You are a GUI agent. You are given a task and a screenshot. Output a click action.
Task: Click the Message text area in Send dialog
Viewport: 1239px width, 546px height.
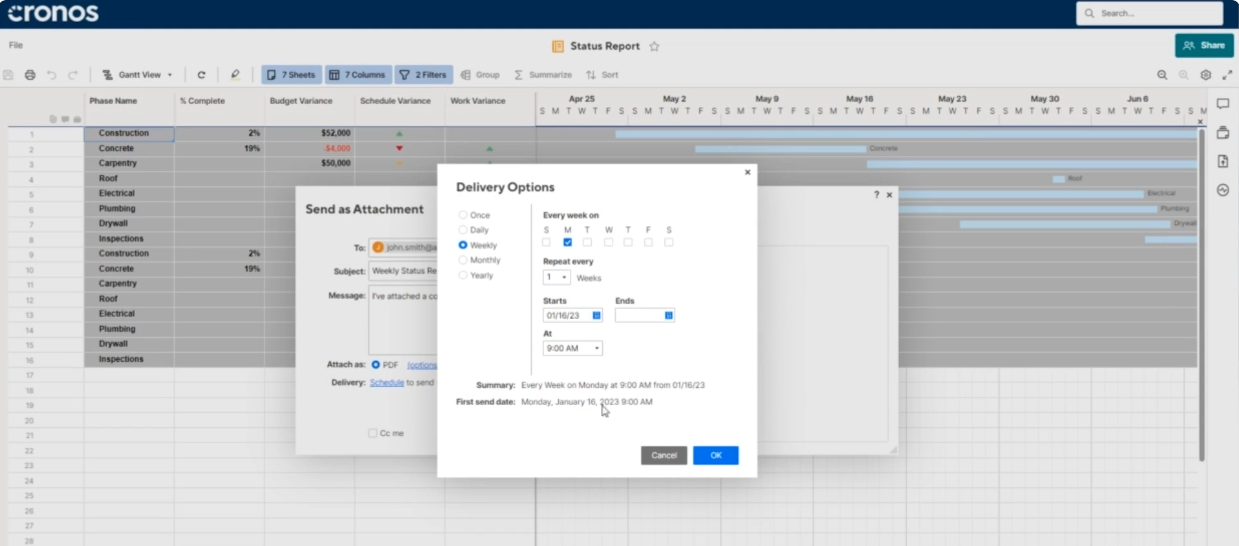click(403, 321)
